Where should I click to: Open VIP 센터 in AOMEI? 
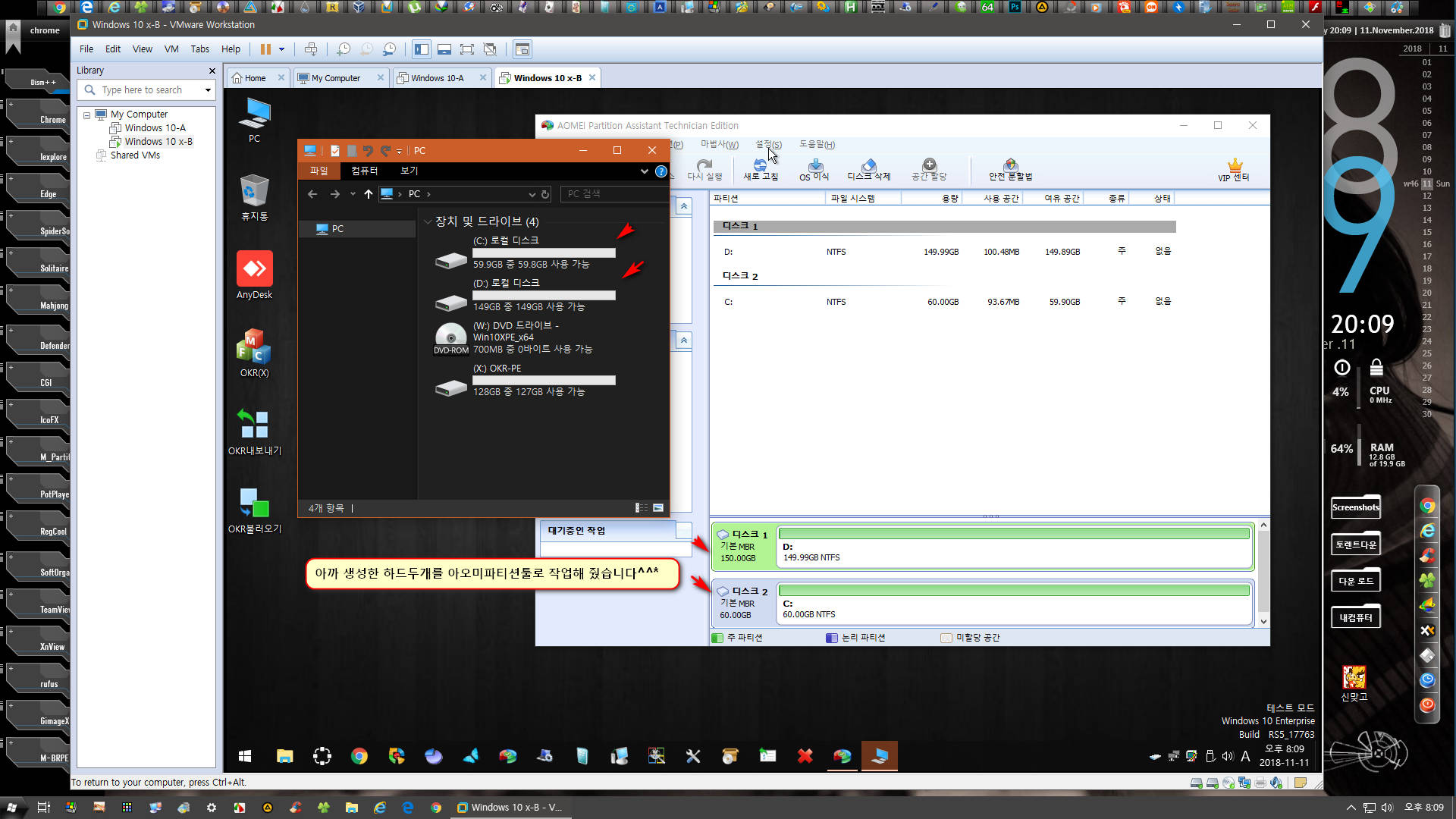[1234, 170]
